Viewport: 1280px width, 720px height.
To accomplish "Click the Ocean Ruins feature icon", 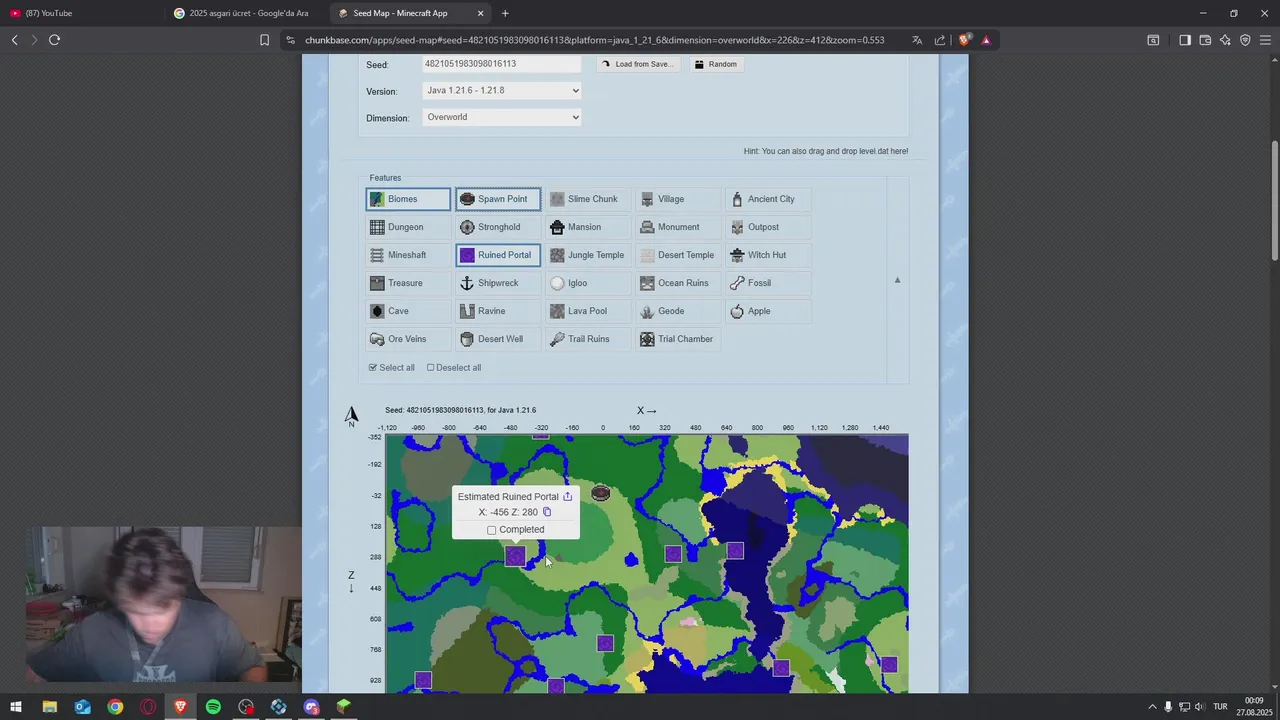I will [647, 283].
